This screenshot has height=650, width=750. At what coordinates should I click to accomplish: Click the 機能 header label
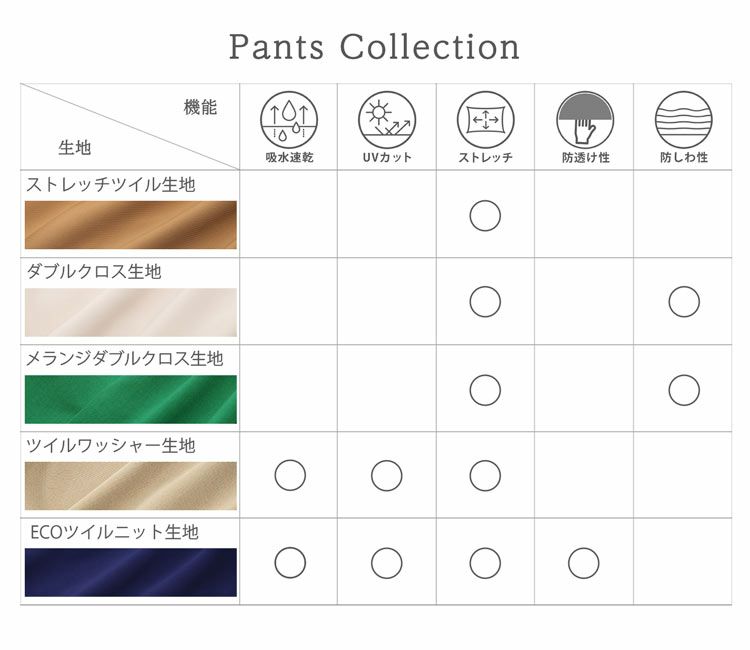[x=200, y=107]
